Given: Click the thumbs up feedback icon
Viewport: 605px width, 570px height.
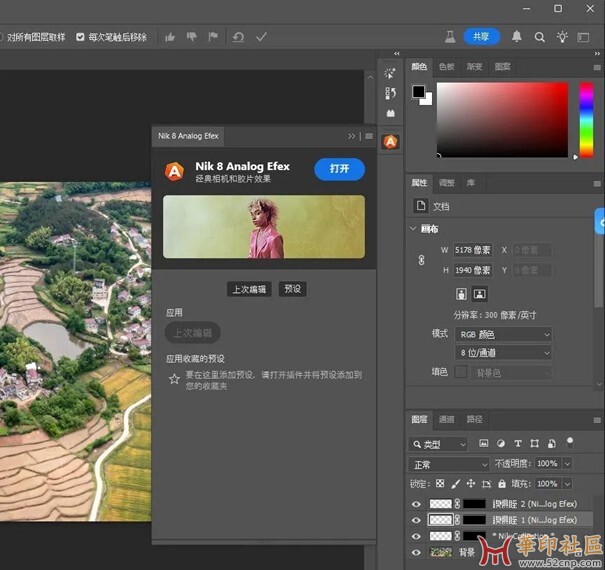Looking at the screenshot, I should 170,37.
